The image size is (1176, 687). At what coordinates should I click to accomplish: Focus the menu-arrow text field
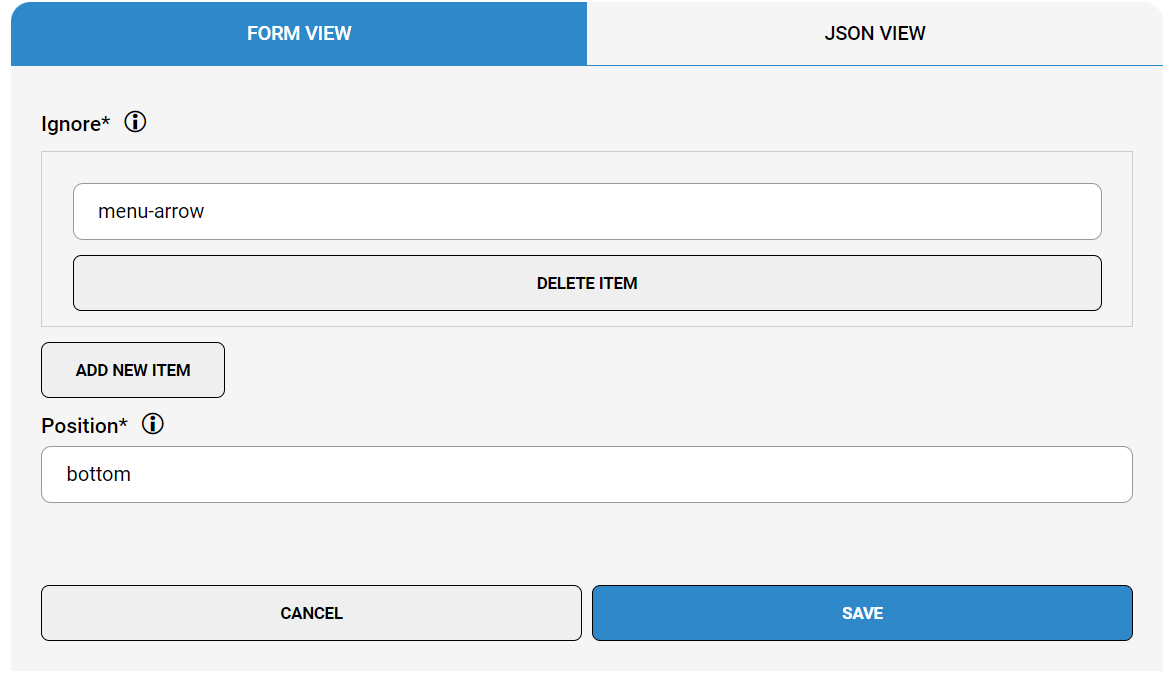point(587,212)
